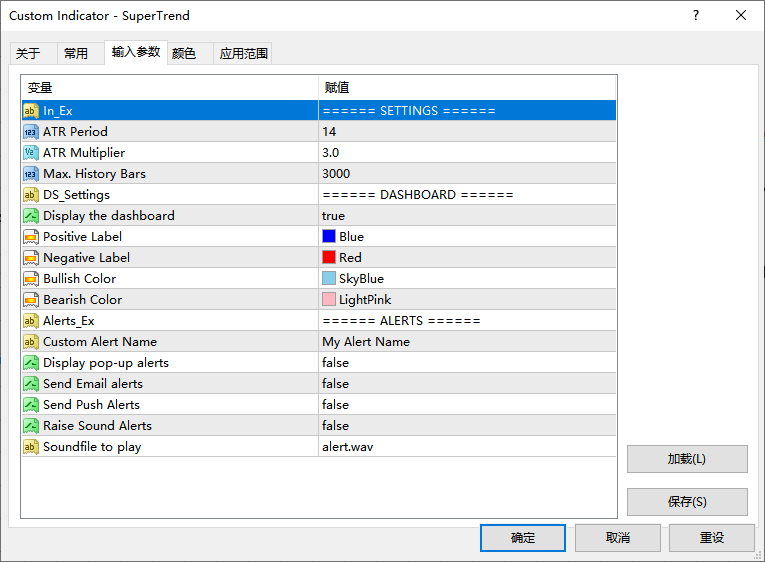Image resolution: width=765 pixels, height=562 pixels.
Task: Click the double-type icon beside ATR Multiplier
Action: (31, 153)
